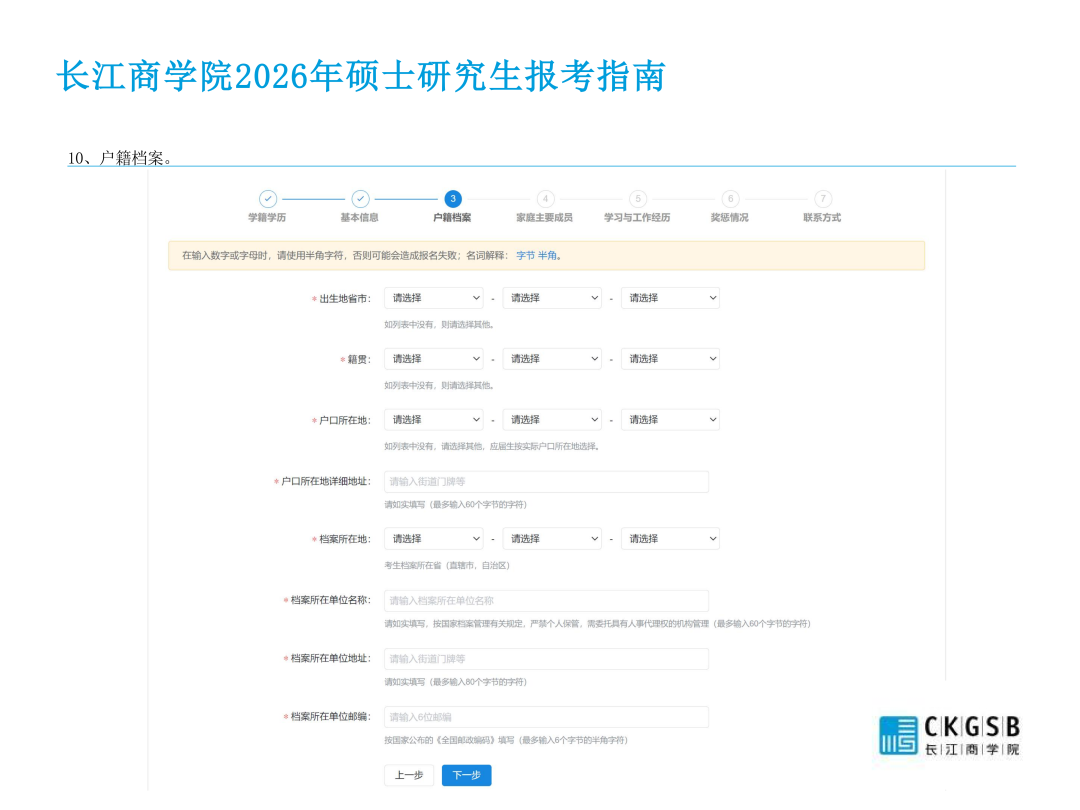Click the 档案所在单位邮编 postal code field

click(x=546, y=717)
